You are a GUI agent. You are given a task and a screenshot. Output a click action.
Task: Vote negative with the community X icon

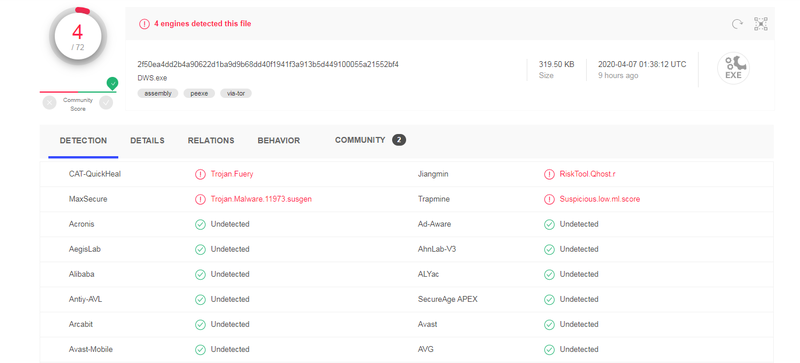[x=49, y=103]
